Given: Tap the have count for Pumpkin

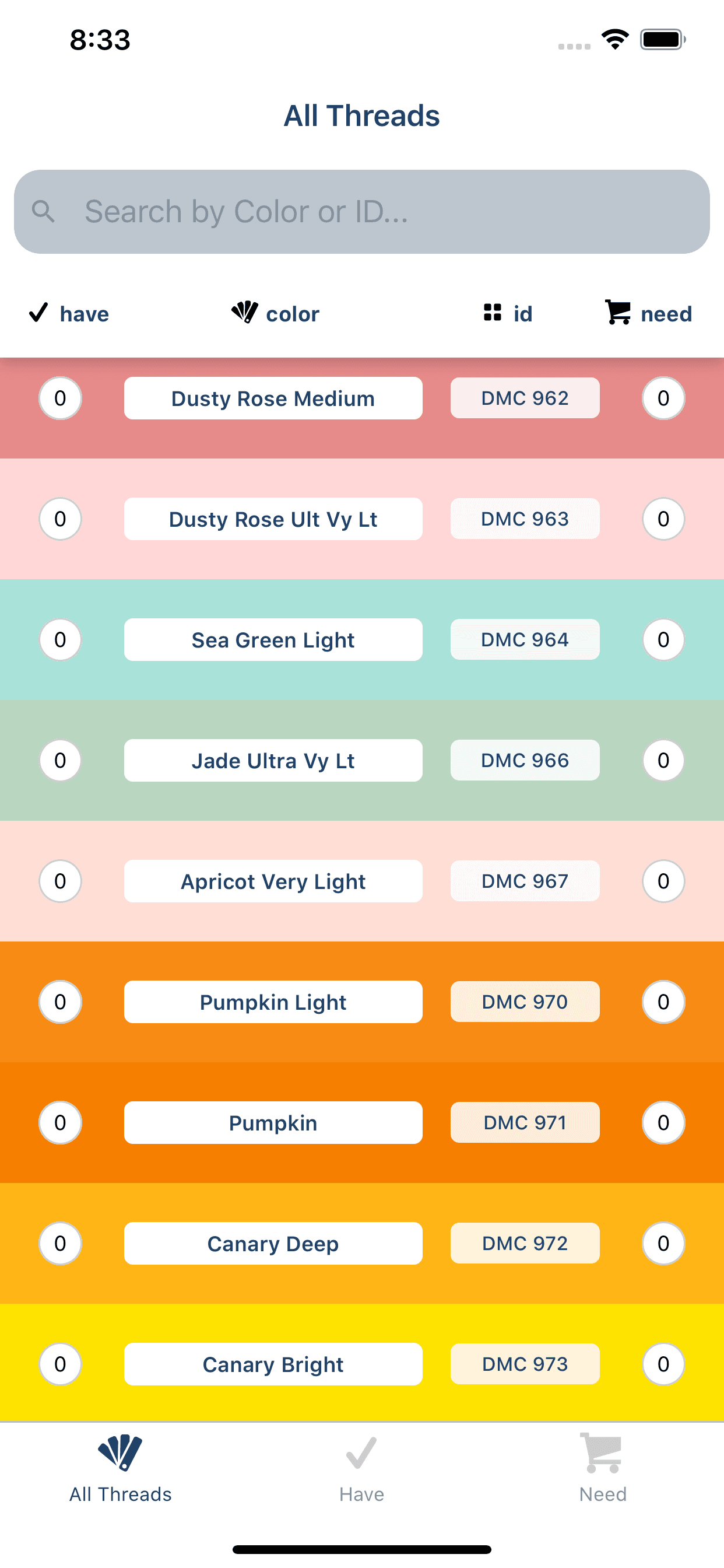Looking at the screenshot, I should (60, 1122).
